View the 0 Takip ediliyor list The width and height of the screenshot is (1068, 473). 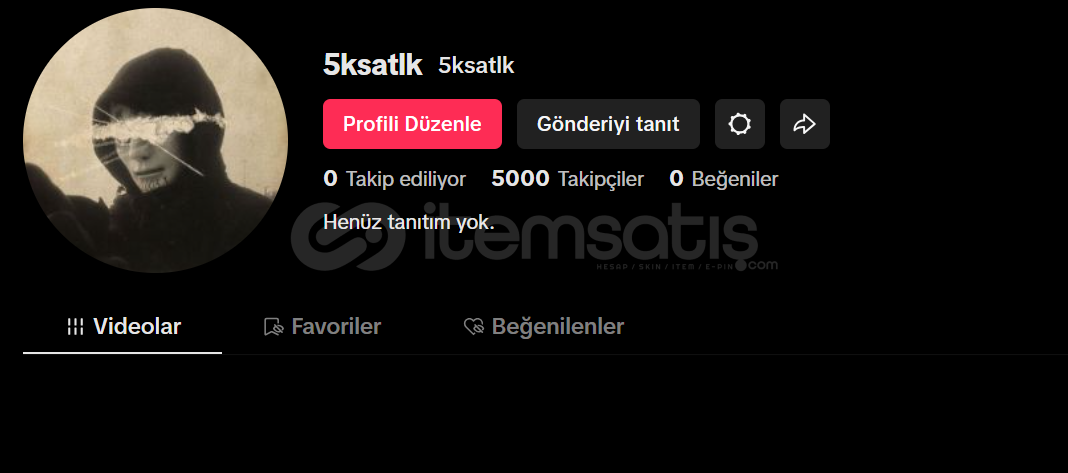pyautogui.click(x=394, y=179)
